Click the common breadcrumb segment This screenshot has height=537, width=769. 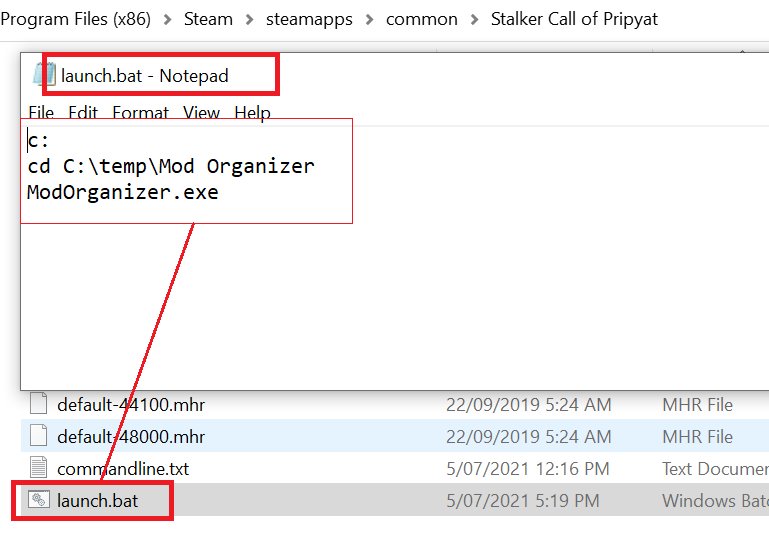click(422, 19)
